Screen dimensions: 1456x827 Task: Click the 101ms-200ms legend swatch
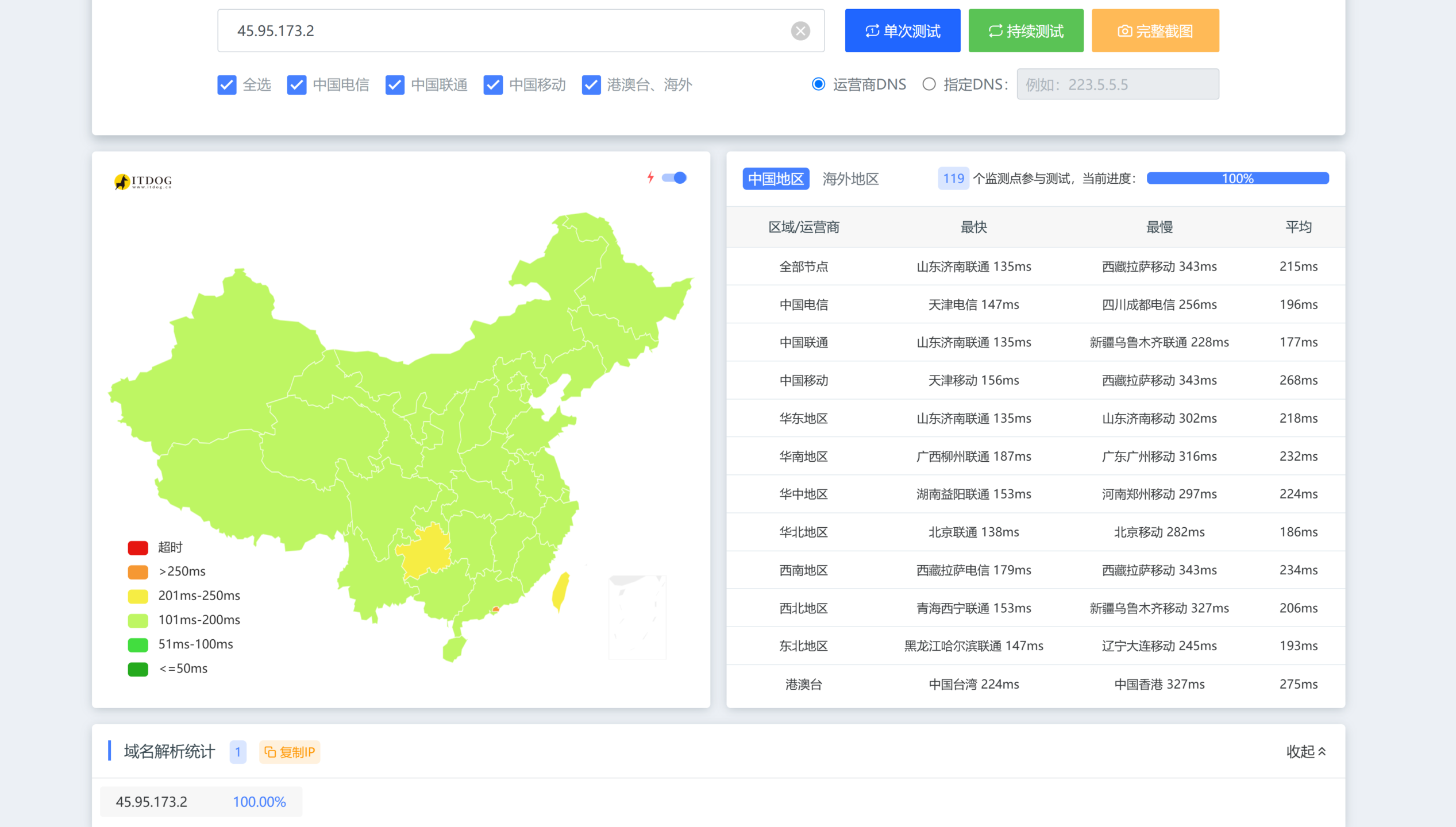click(x=138, y=620)
